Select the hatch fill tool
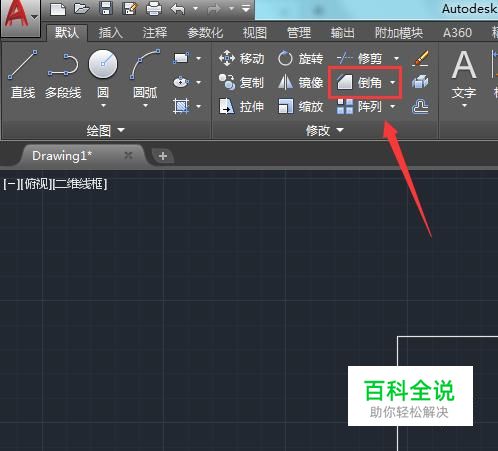Image resolution: width=498 pixels, height=451 pixels. click(x=181, y=106)
